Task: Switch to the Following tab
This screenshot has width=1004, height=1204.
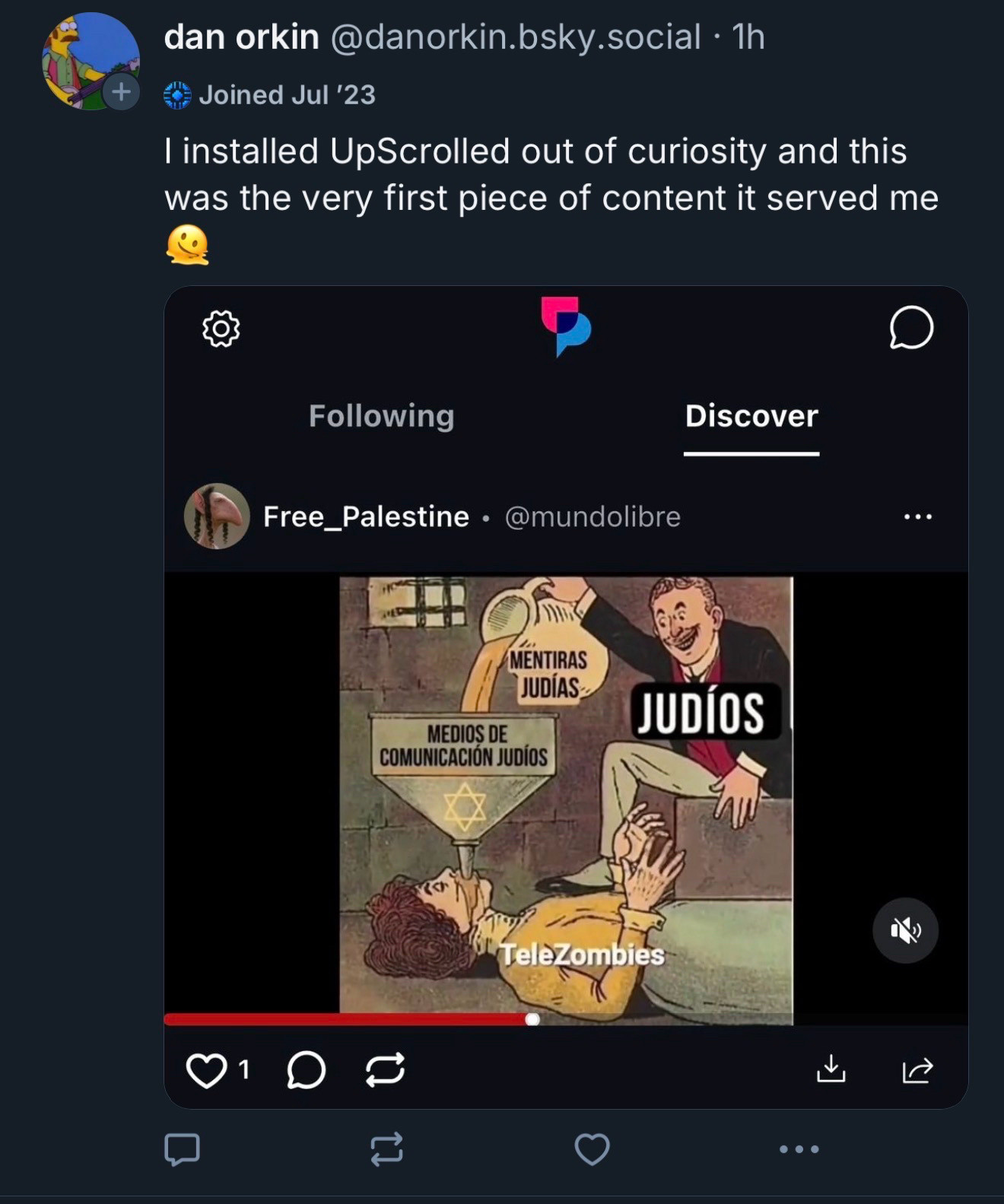Action: click(381, 416)
